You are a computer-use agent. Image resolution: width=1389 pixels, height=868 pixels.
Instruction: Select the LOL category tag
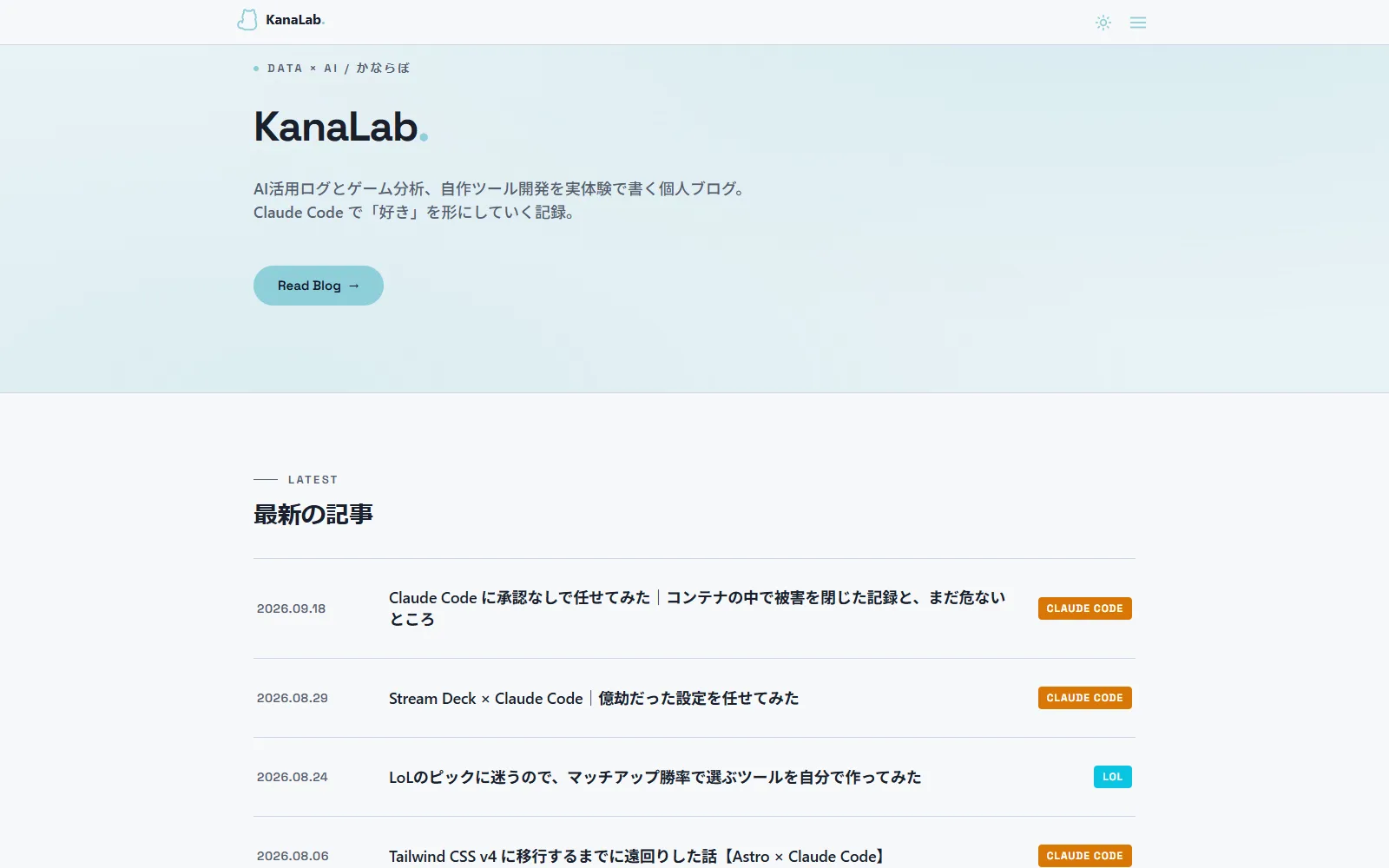[1113, 777]
